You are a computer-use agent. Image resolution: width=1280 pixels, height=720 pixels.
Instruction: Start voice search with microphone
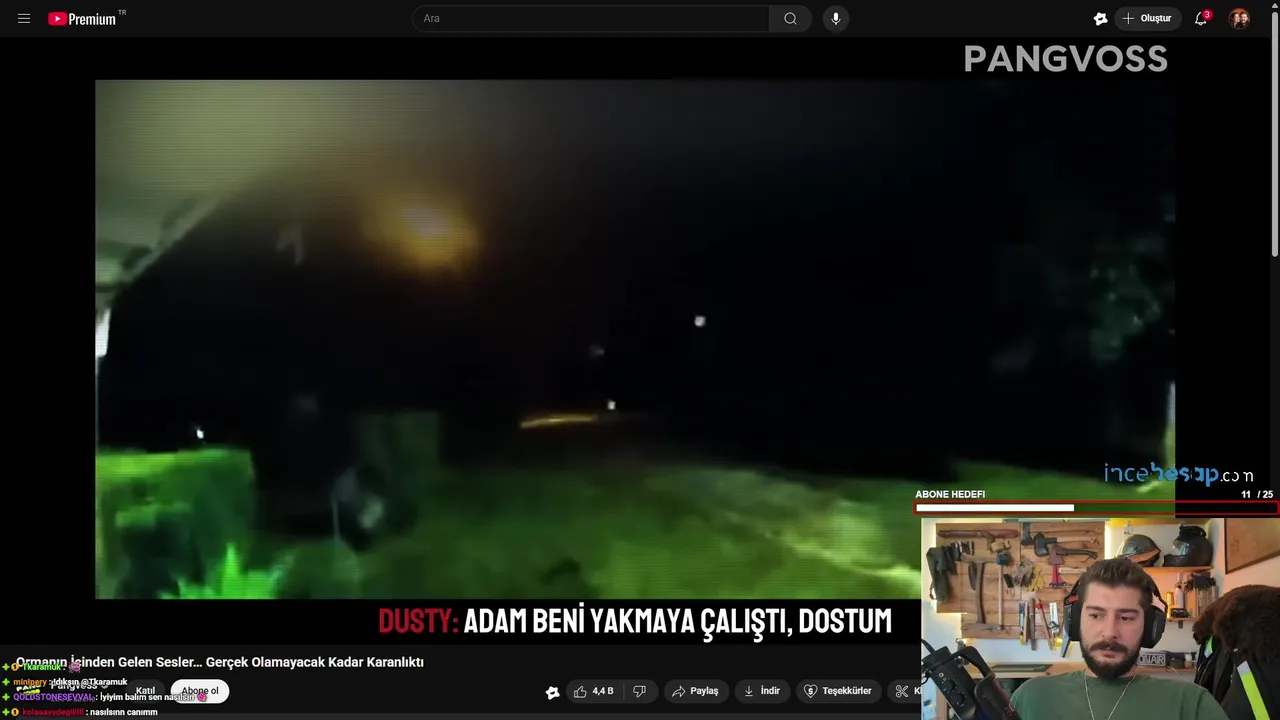(836, 18)
